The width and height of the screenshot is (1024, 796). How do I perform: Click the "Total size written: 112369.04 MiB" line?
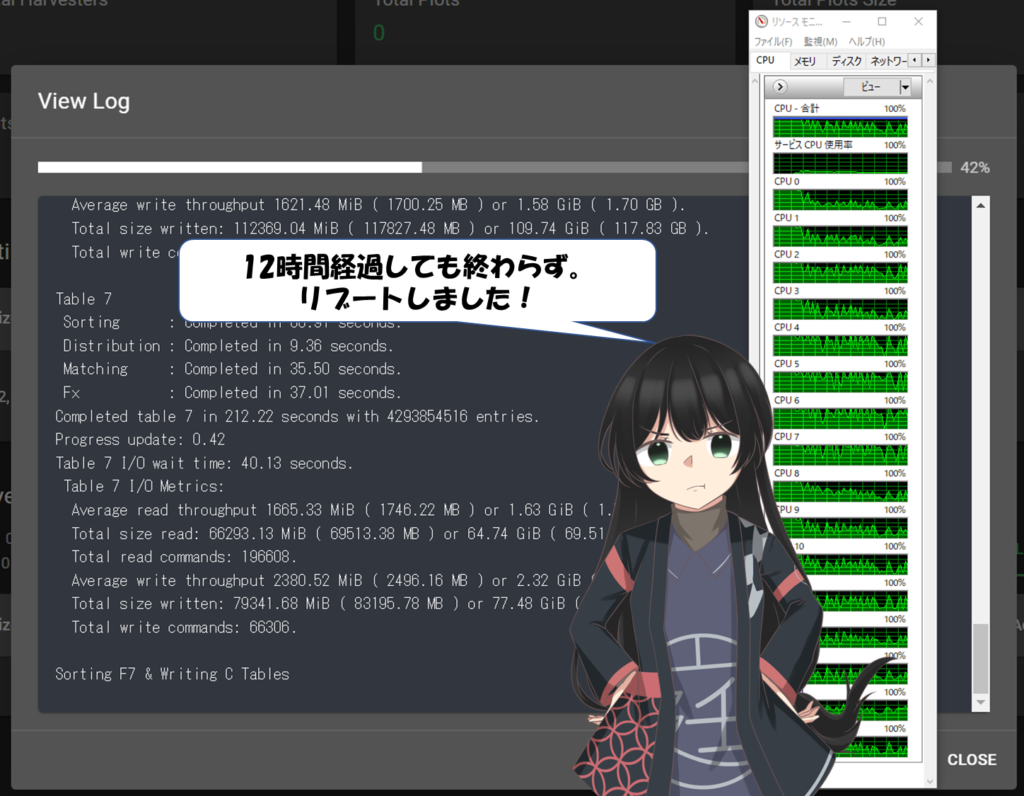click(390, 229)
